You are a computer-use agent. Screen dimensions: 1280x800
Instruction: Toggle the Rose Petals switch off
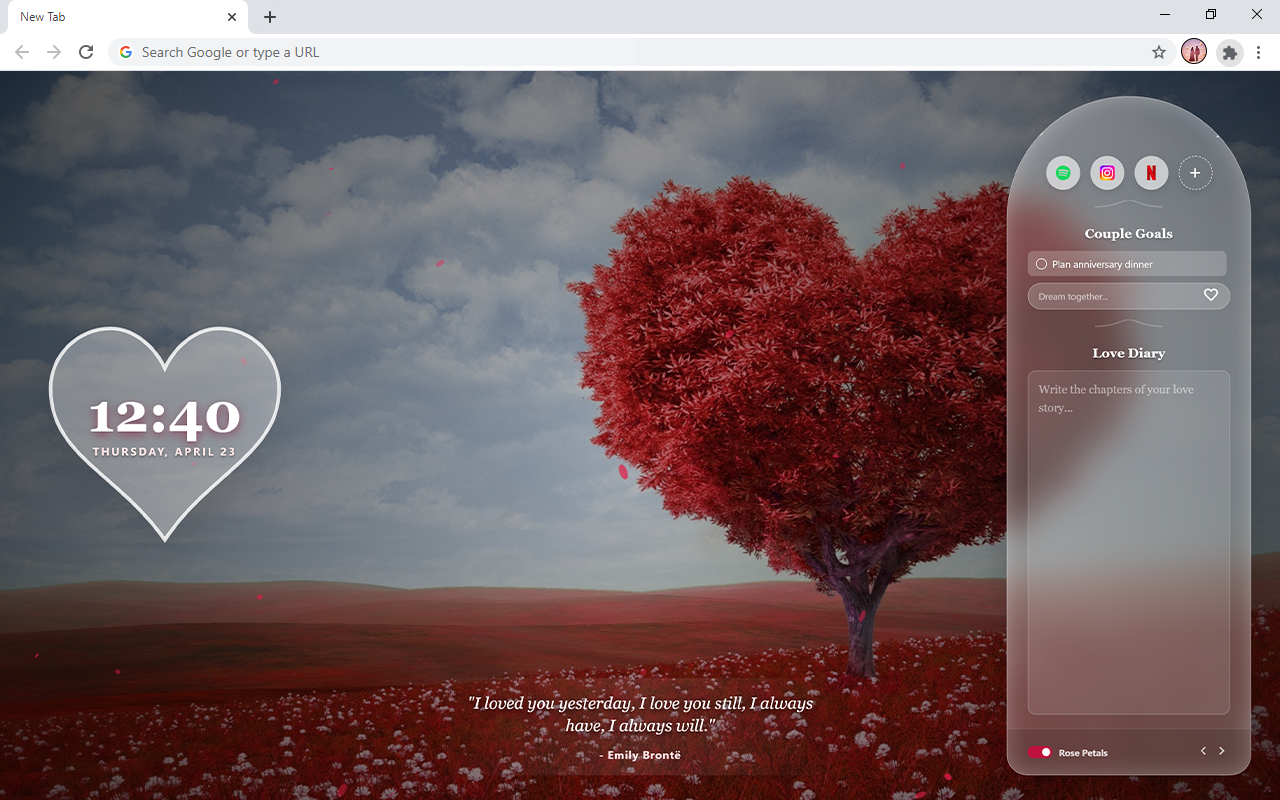[1039, 752]
